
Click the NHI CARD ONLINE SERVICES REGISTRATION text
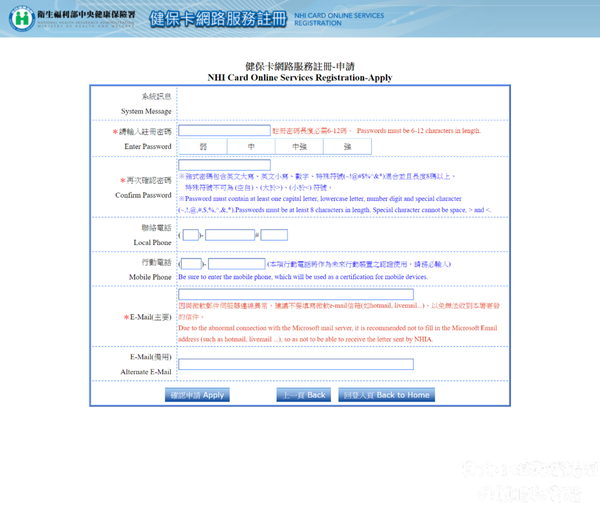(x=339, y=19)
